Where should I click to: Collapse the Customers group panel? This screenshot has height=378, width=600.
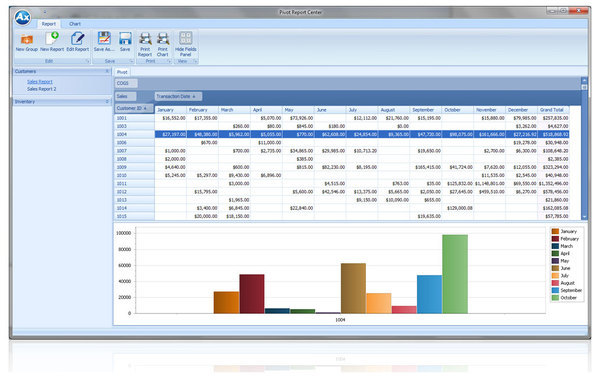(x=107, y=71)
